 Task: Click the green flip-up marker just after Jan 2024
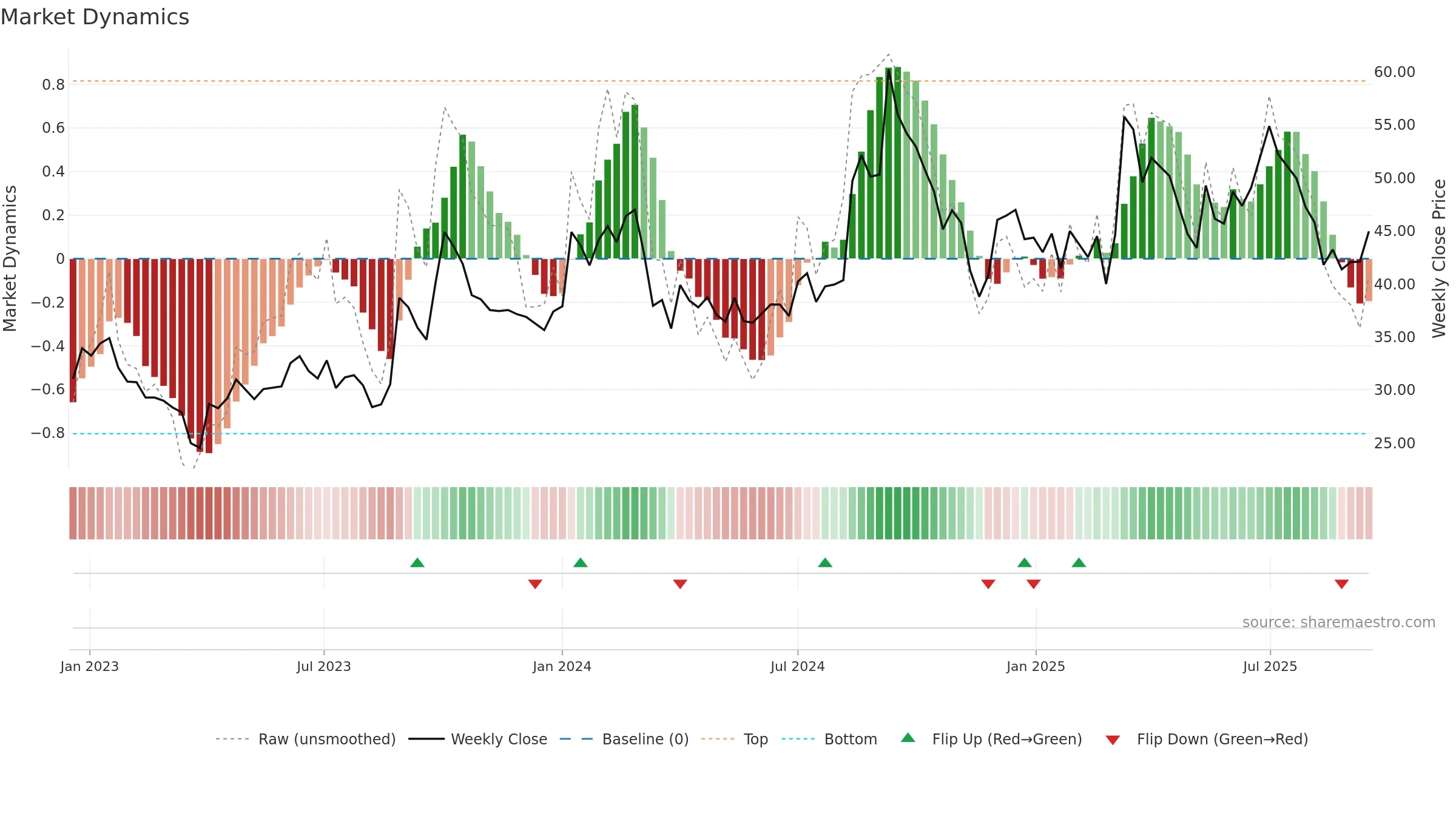581,562
